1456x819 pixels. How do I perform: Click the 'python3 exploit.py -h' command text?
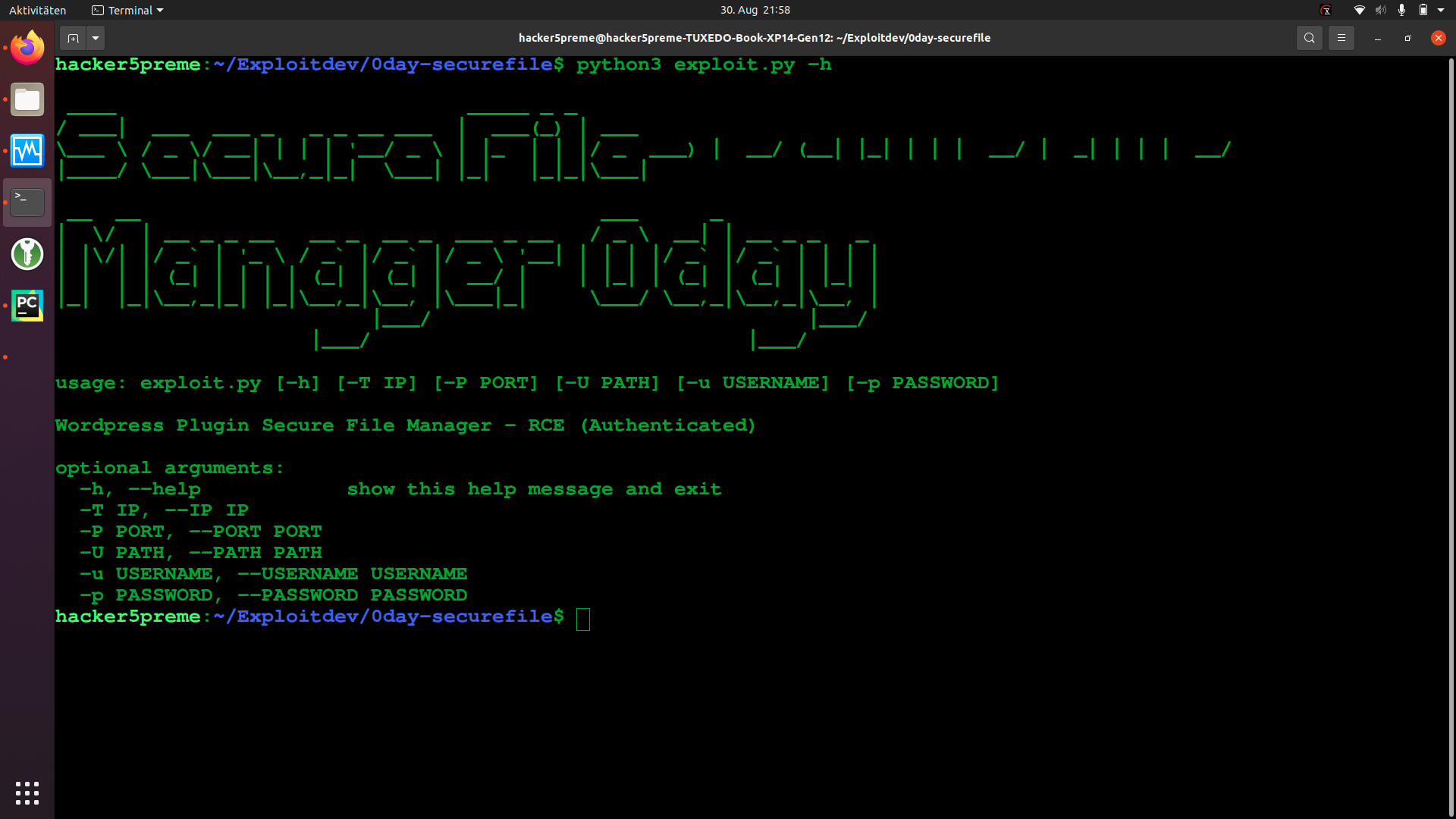tap(704, 64)
